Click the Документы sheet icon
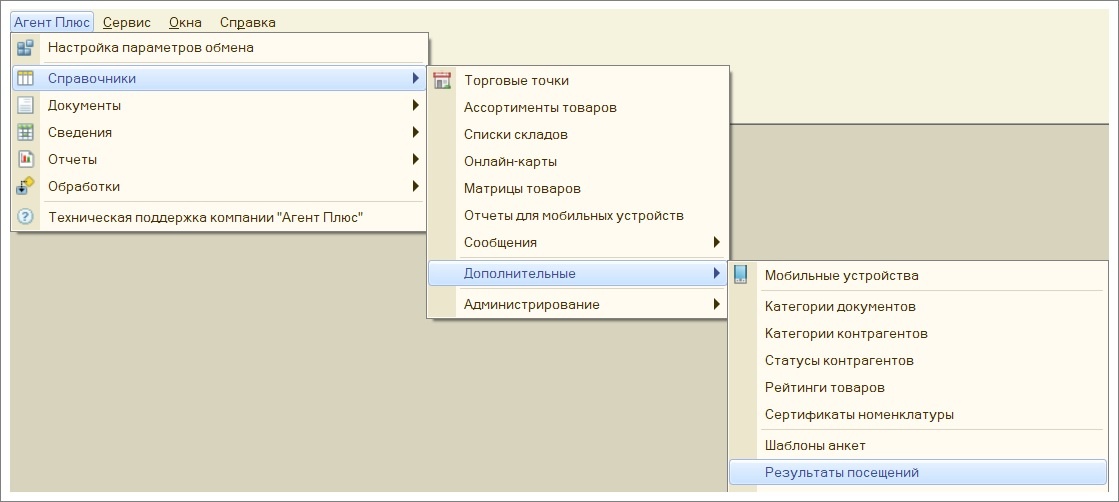Viewport: 1119px width, 502px height. click(25, 106)
